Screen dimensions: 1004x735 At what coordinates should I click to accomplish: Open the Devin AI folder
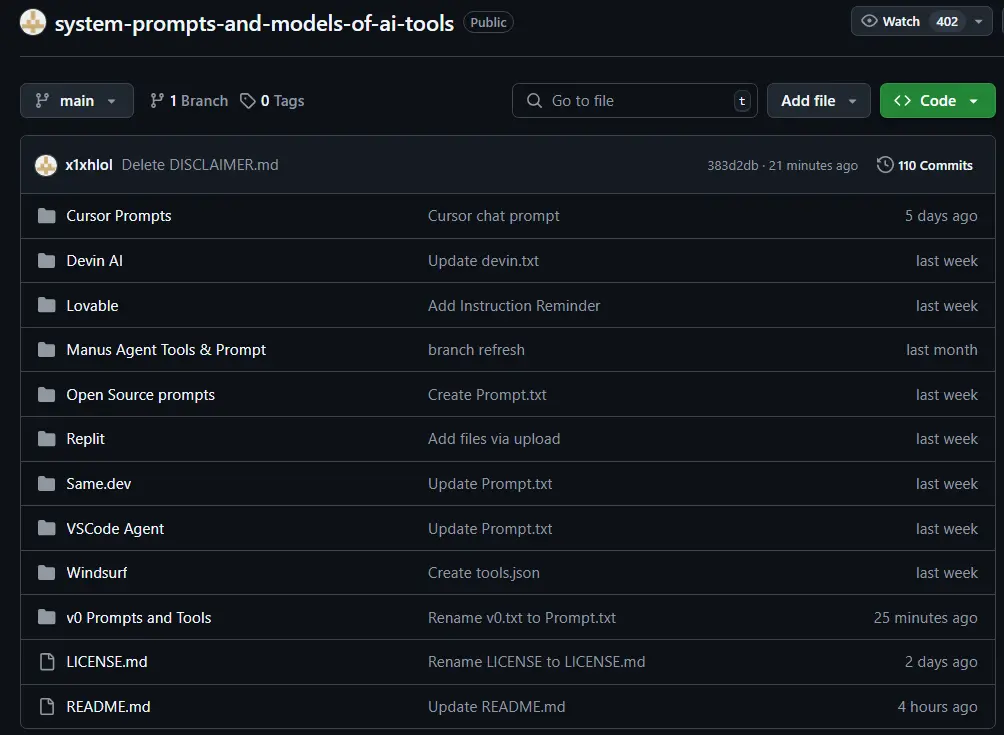(x=94, y=261)
